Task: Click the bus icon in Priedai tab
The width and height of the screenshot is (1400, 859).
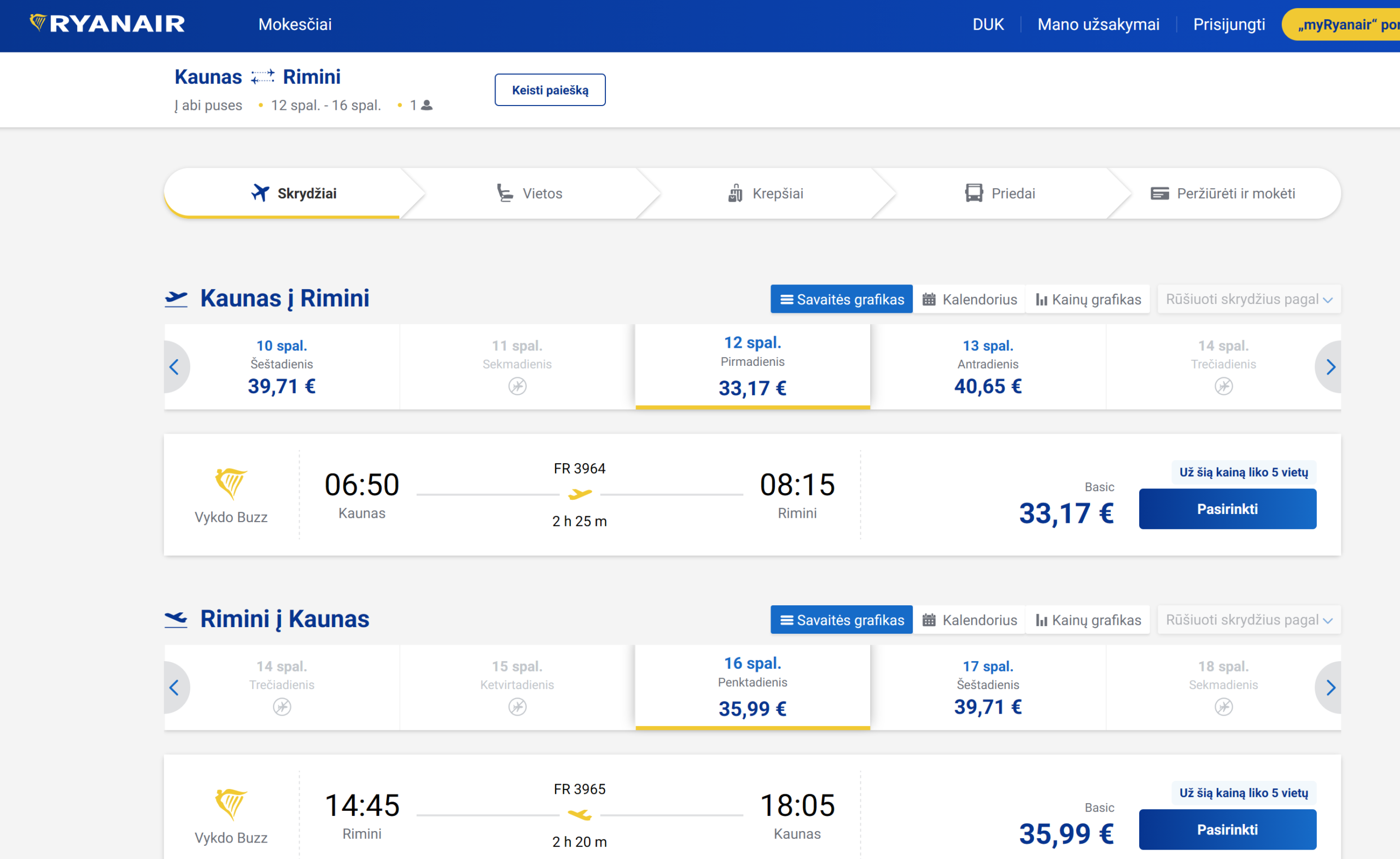Action: click(x=974, y=193)
